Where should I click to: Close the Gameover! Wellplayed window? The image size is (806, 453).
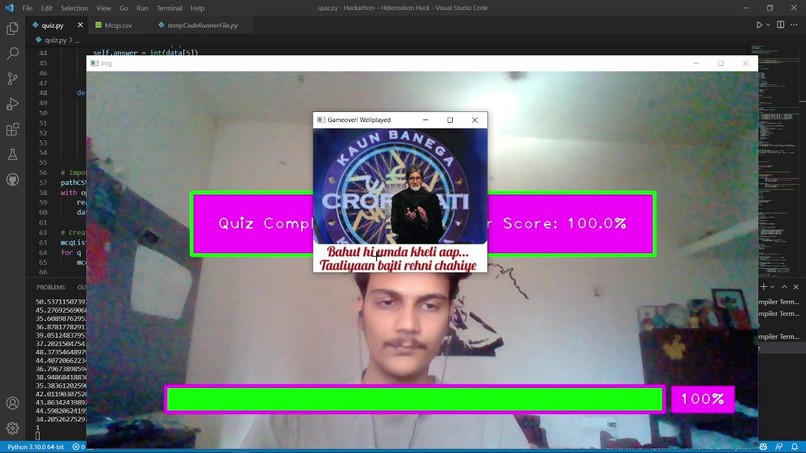pos(474,120)
